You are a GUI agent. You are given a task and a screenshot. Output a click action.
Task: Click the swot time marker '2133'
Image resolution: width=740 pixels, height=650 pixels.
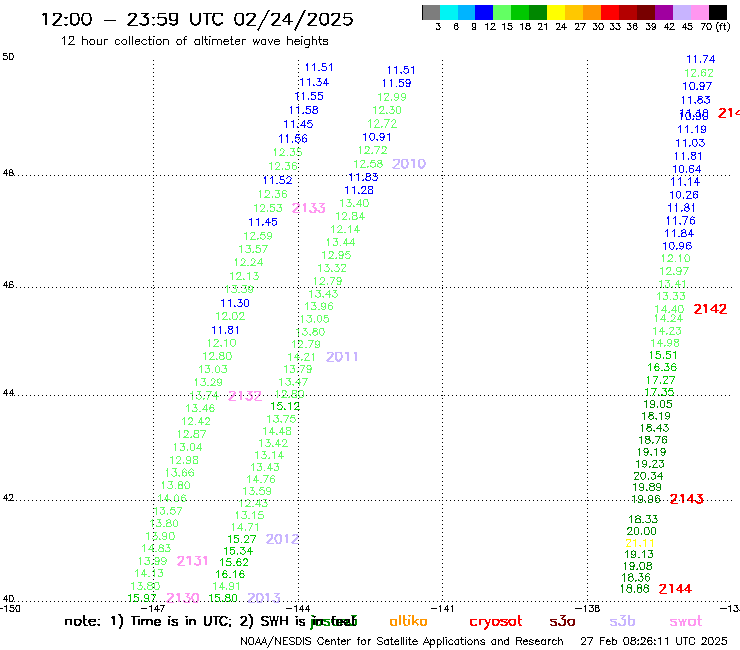tap(309, 208)
